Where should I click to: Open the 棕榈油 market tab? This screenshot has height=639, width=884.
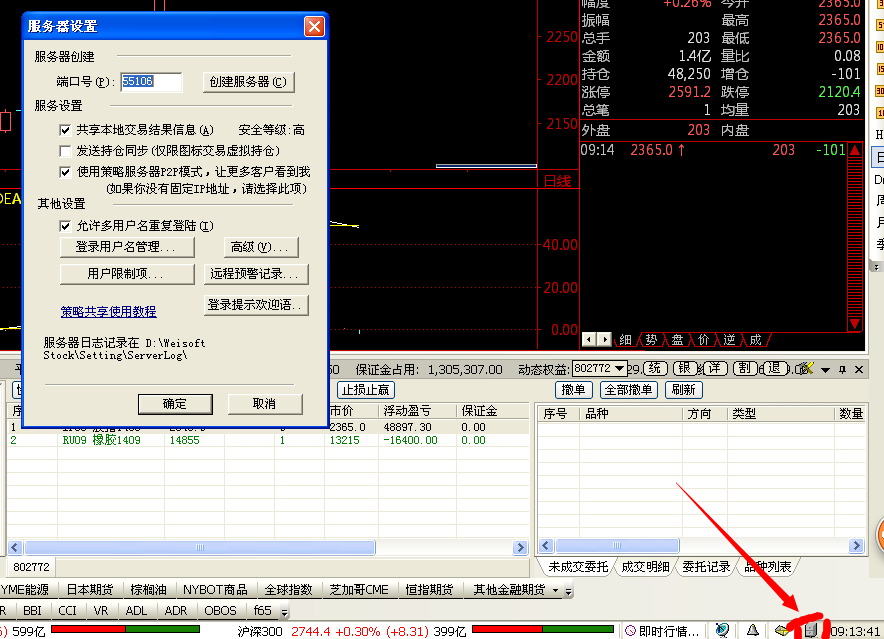148,590
